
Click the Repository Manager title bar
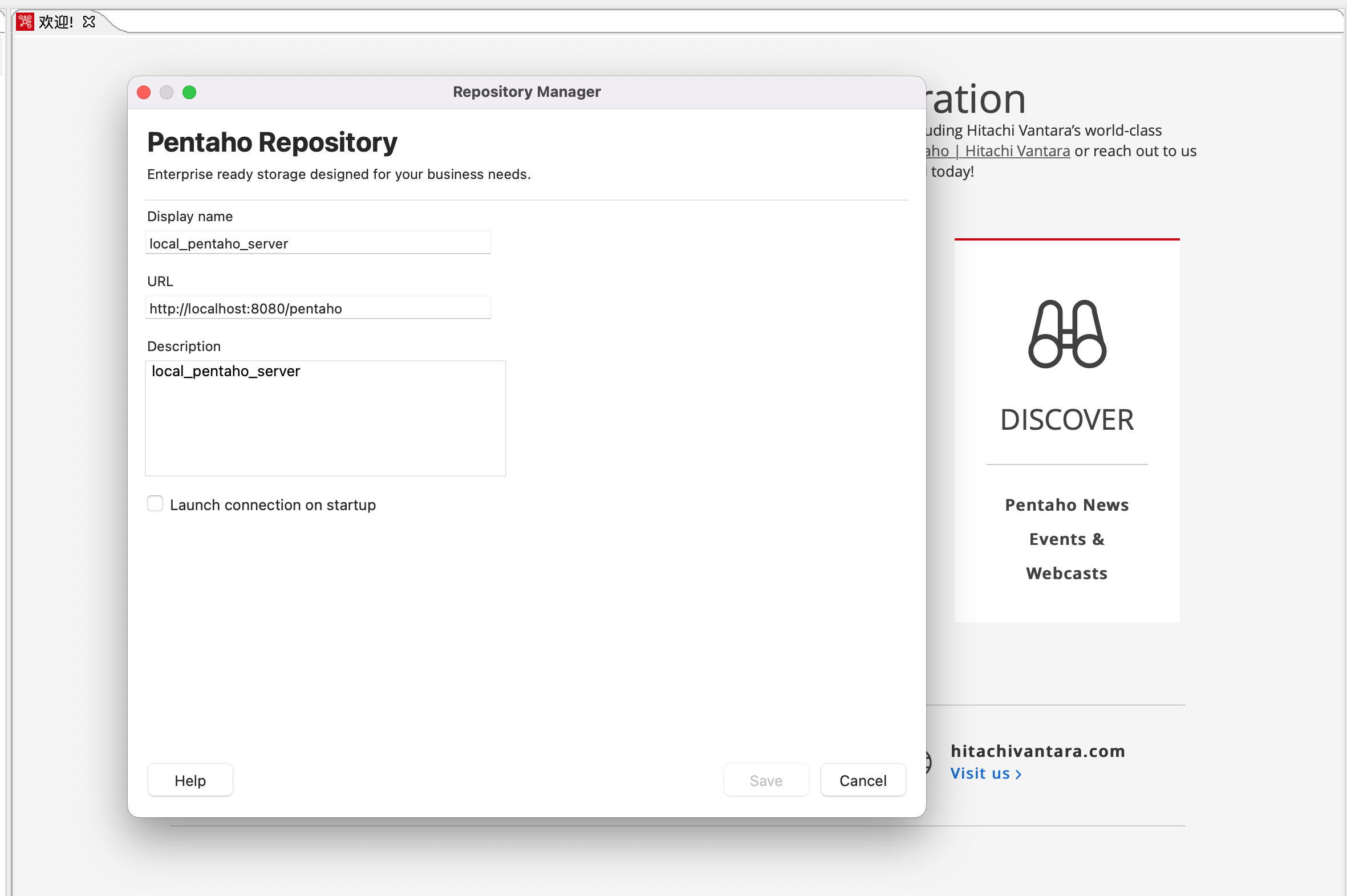click(526, 92)
